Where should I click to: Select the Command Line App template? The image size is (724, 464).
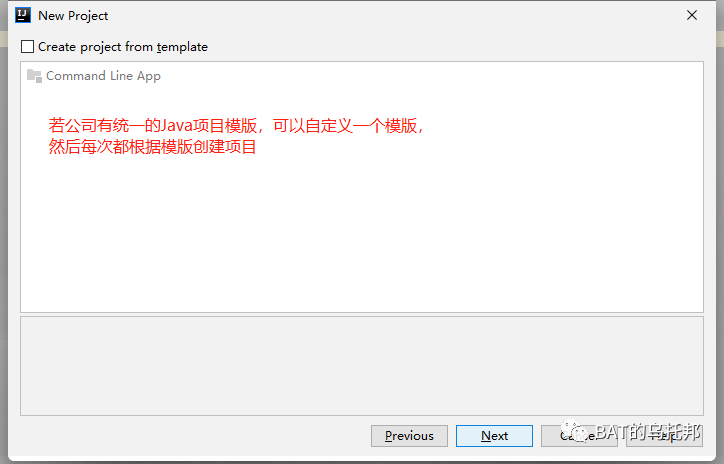coord(102,76)
